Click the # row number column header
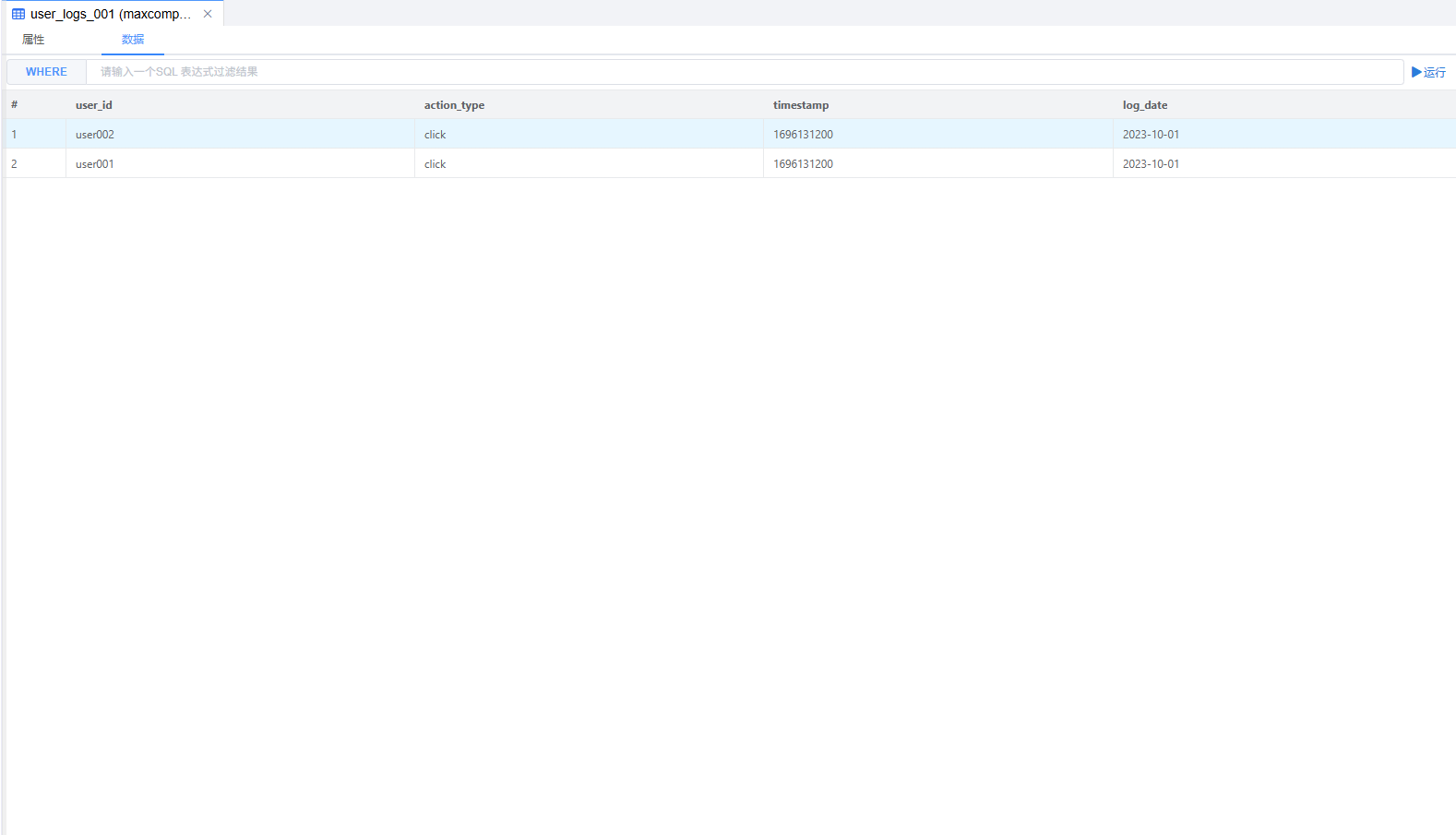 [15, 105]
